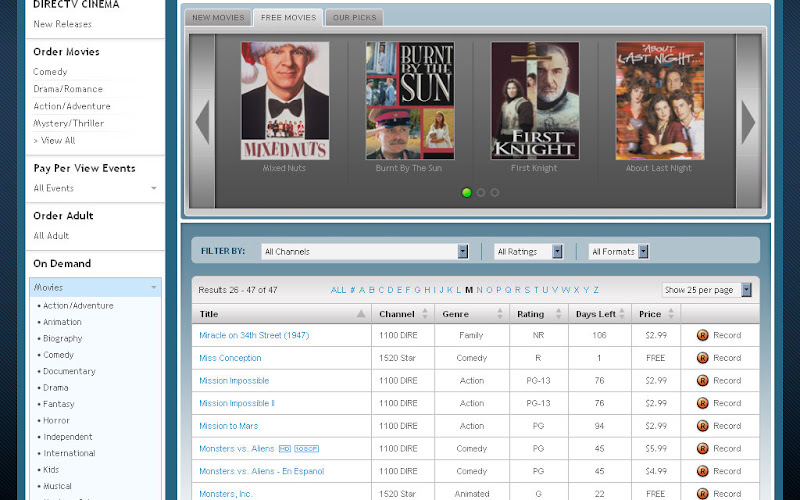This screenshot has width=800, height=500.
Task: Select Fantasy in On Demand list
Action: (59, 404)
